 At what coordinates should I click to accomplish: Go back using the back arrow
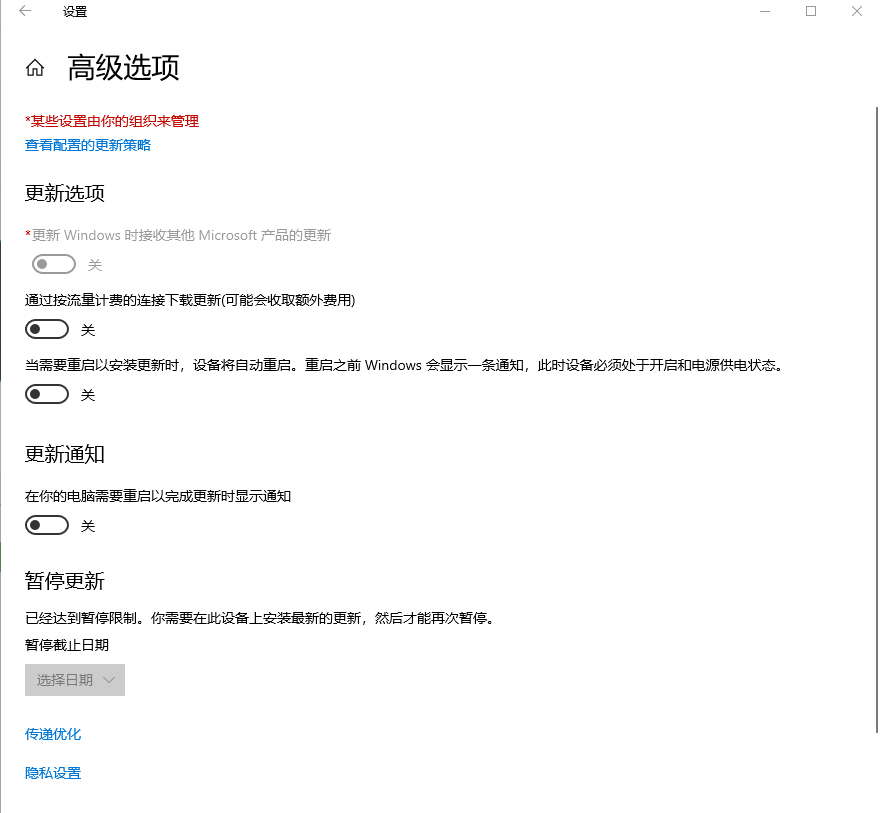coord(25,11)
